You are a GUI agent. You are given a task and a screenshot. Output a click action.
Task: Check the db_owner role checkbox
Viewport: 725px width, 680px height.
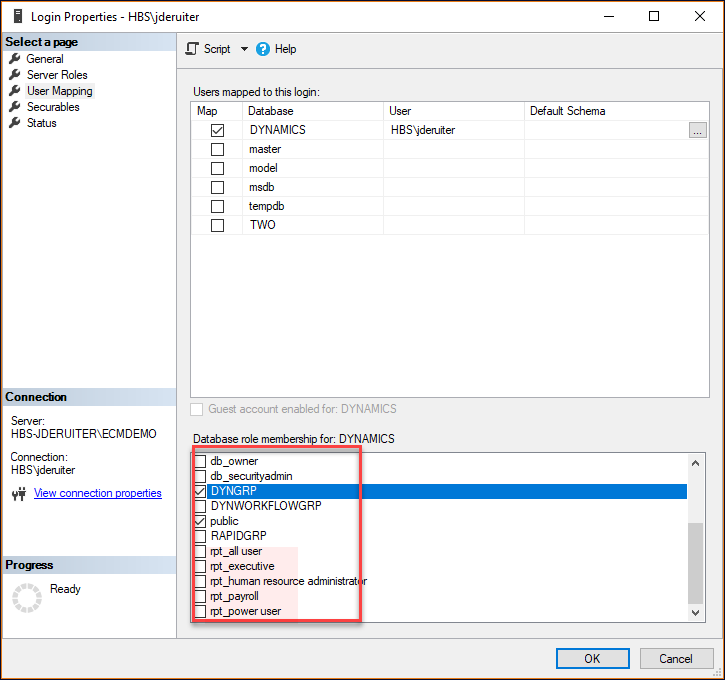click(200, 461)
